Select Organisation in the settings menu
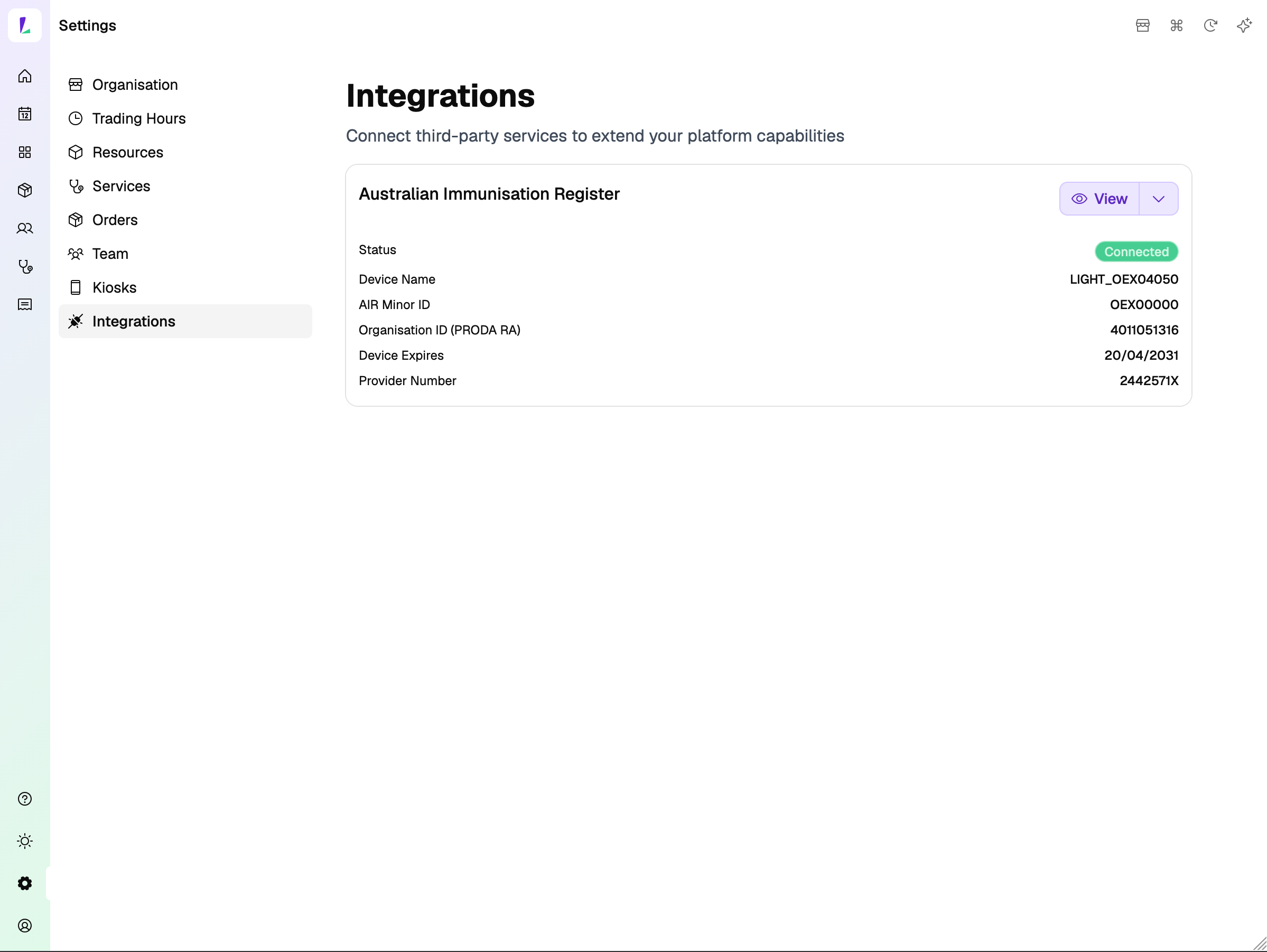 pos(185,85)
